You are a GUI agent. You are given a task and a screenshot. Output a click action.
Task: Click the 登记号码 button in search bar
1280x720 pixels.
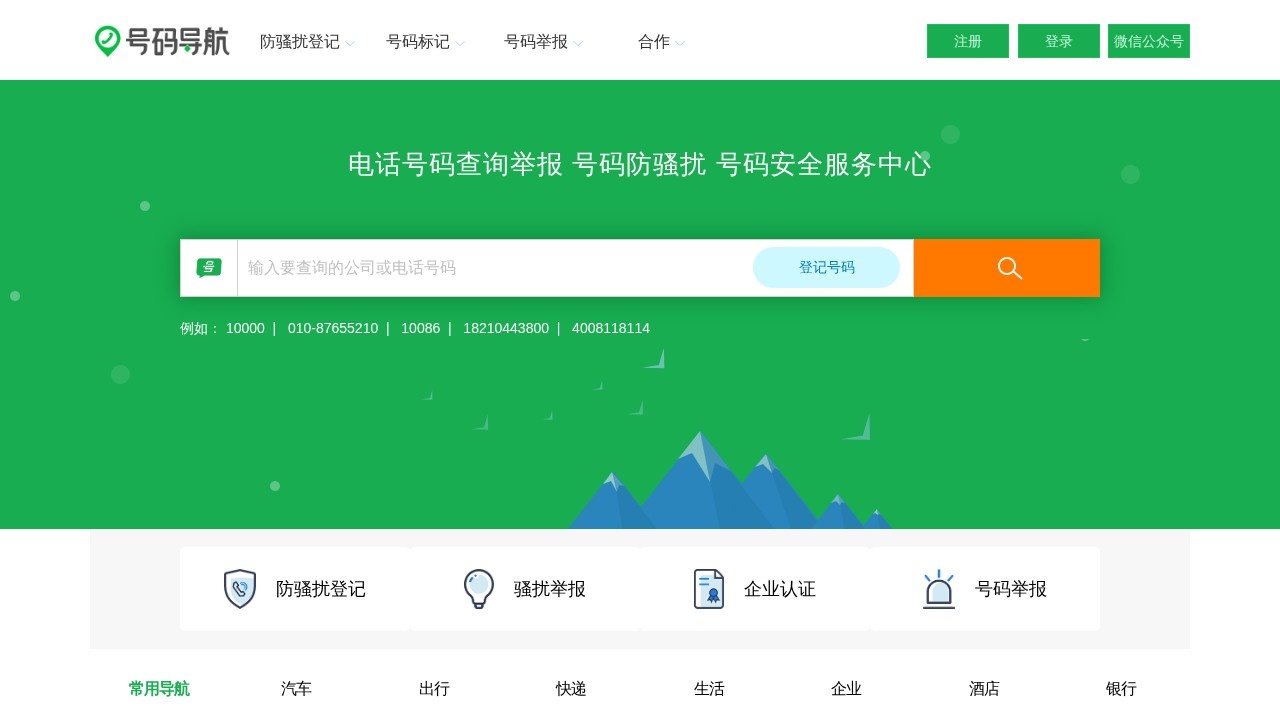(827, 267)
